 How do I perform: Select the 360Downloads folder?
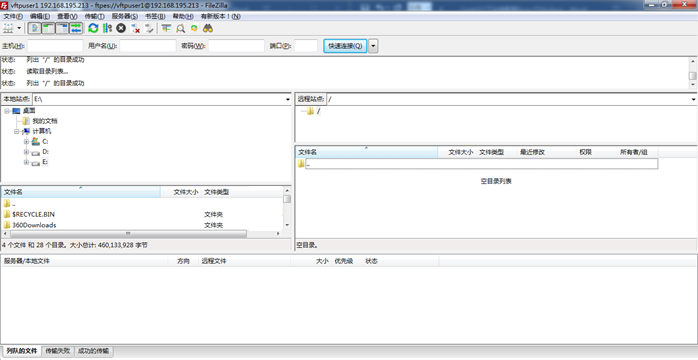34,225
